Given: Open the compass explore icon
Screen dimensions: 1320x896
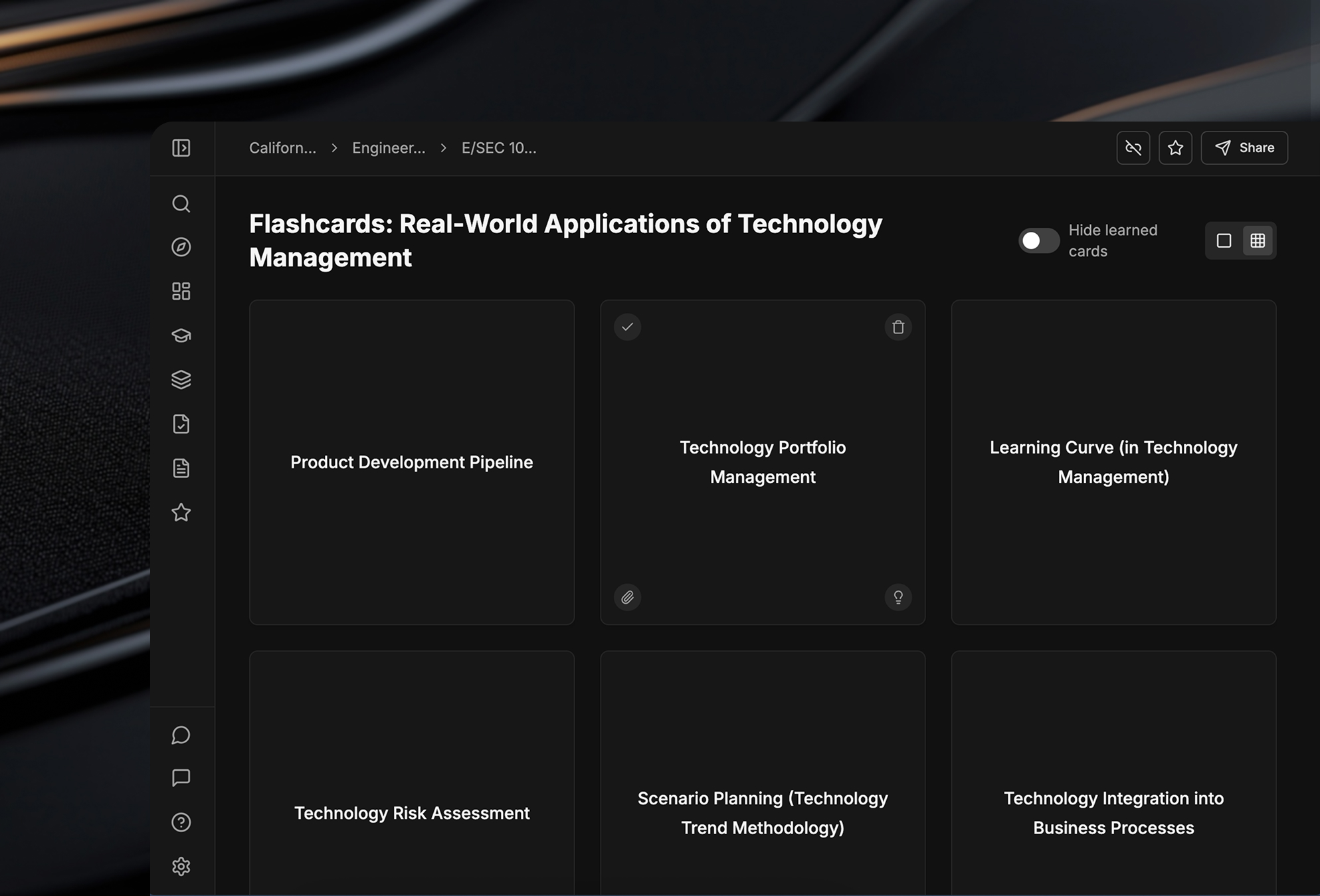Looking at the screenshot, I should click(x=181, y=247).
